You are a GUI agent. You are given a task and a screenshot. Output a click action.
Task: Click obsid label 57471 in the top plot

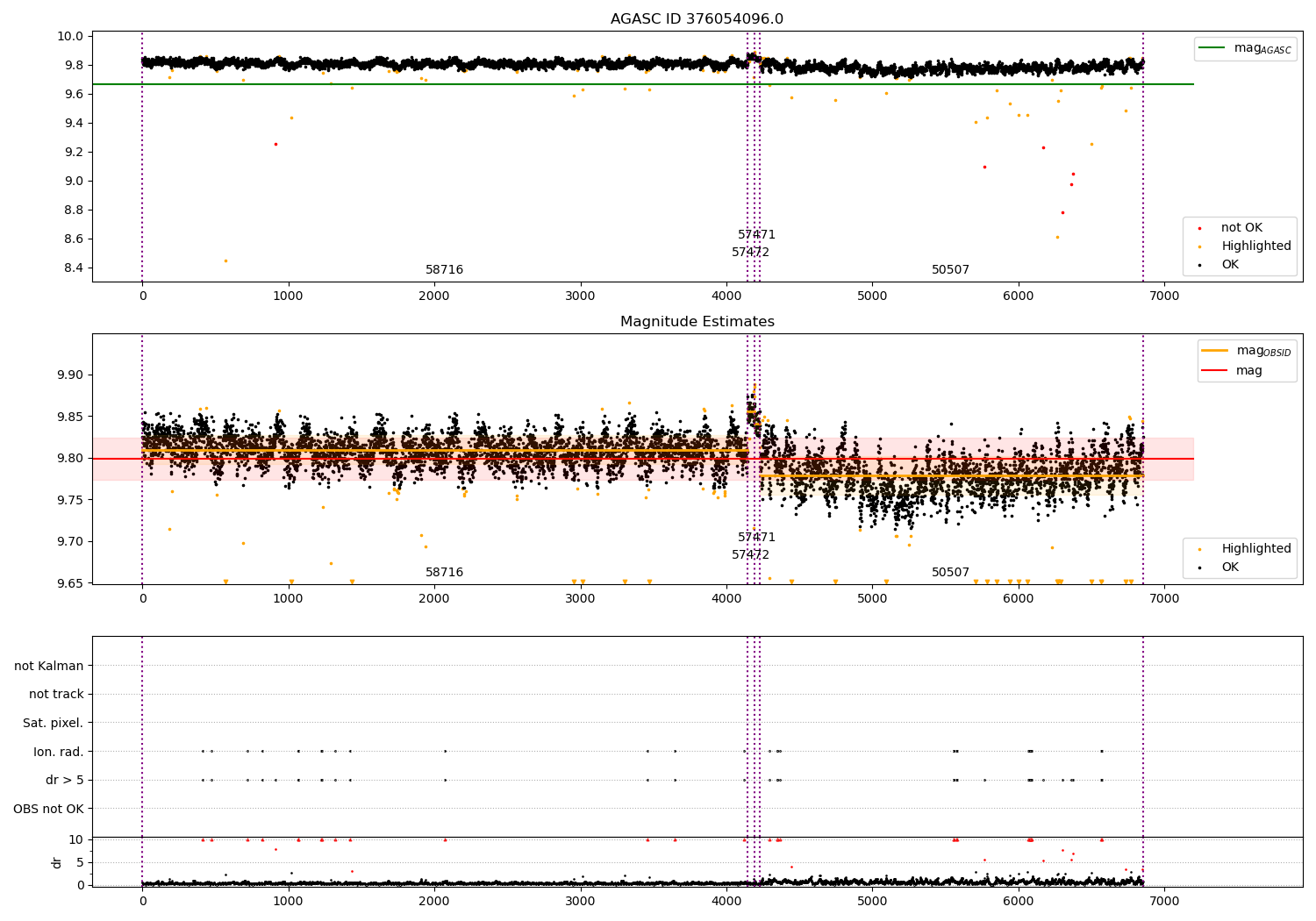(x=756, y=235)
